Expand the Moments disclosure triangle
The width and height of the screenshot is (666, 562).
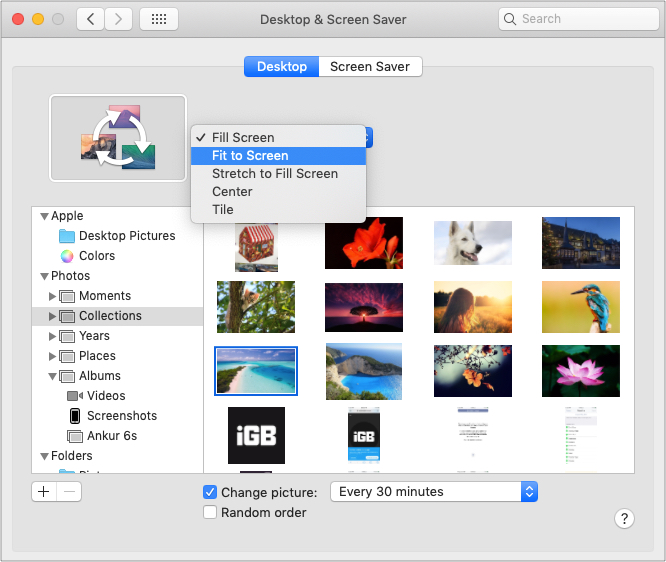click(52, 296)
